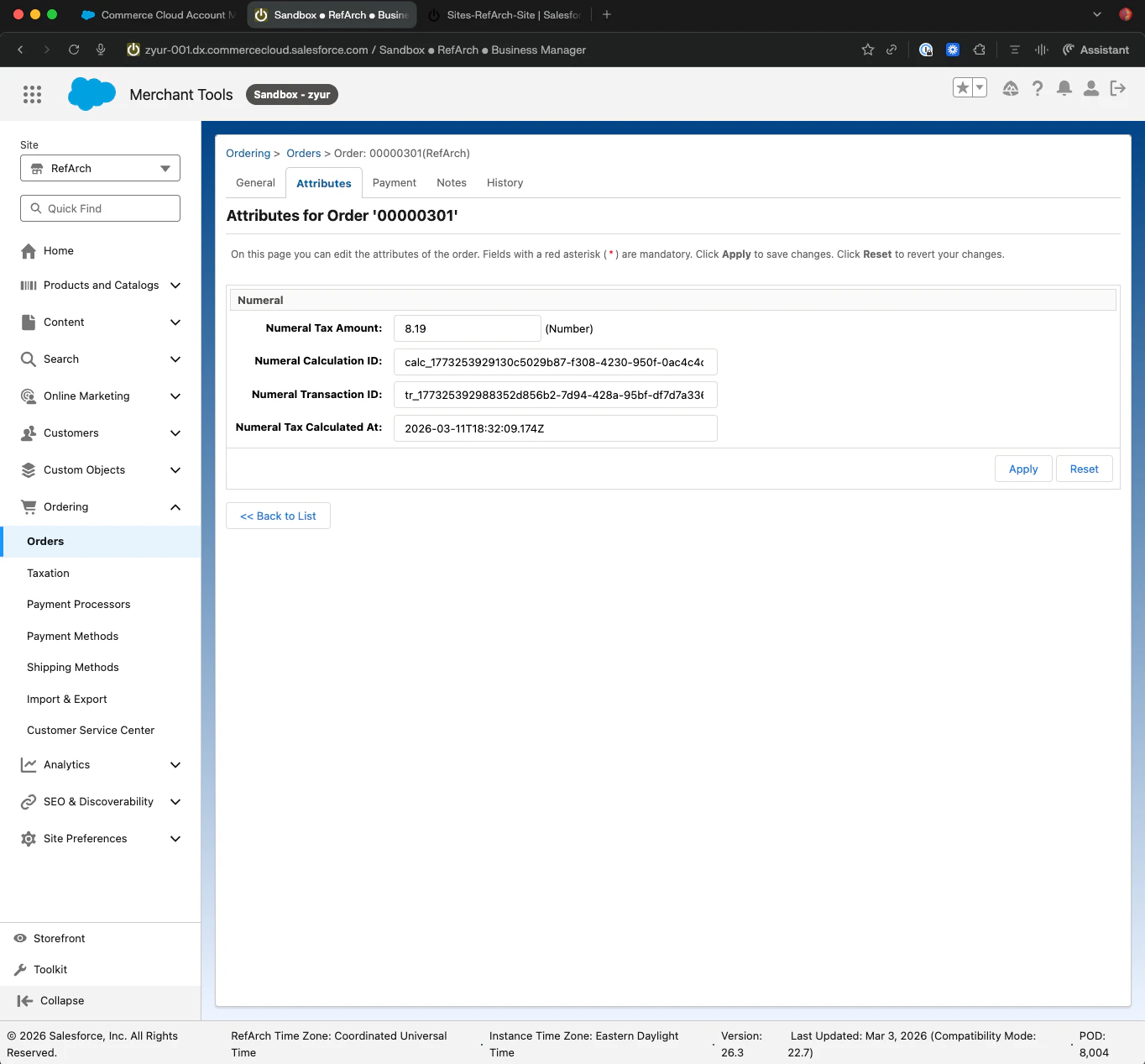Screen dimensions: 1145x1064
Task: Open Customer Service Center item
Action: tap(91, 730)
